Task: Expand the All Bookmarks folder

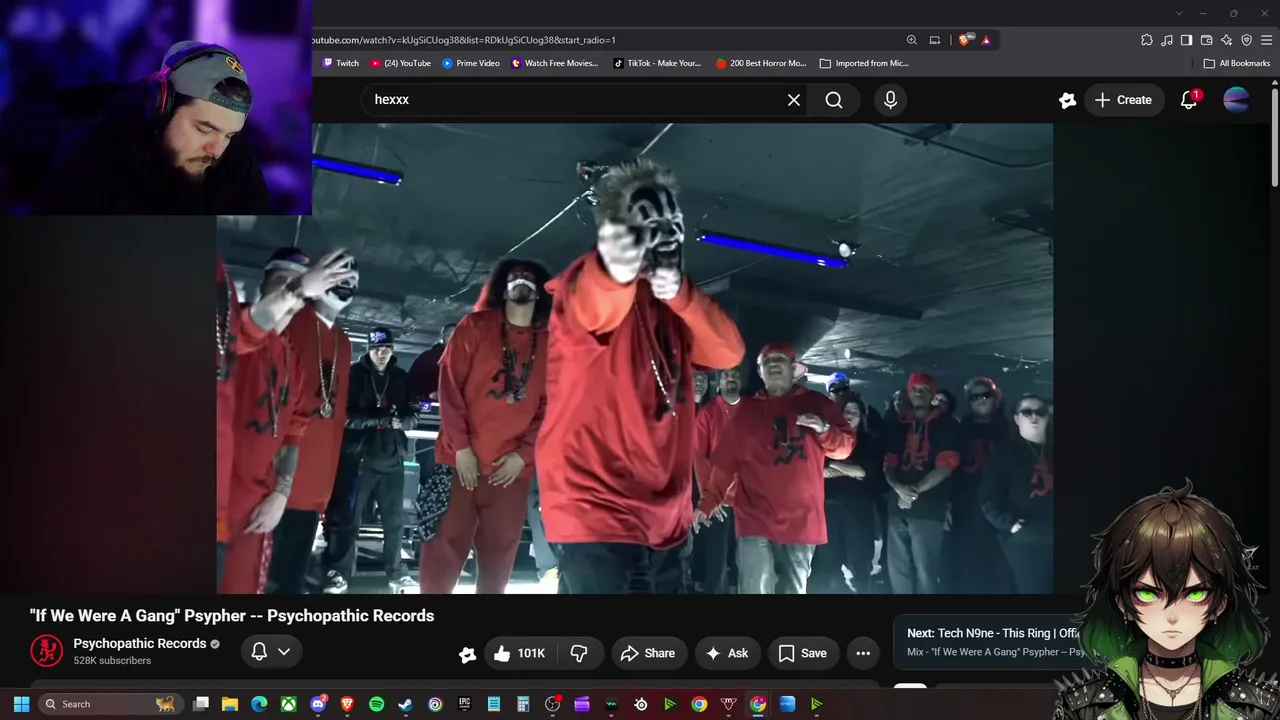Action: 1237,63
